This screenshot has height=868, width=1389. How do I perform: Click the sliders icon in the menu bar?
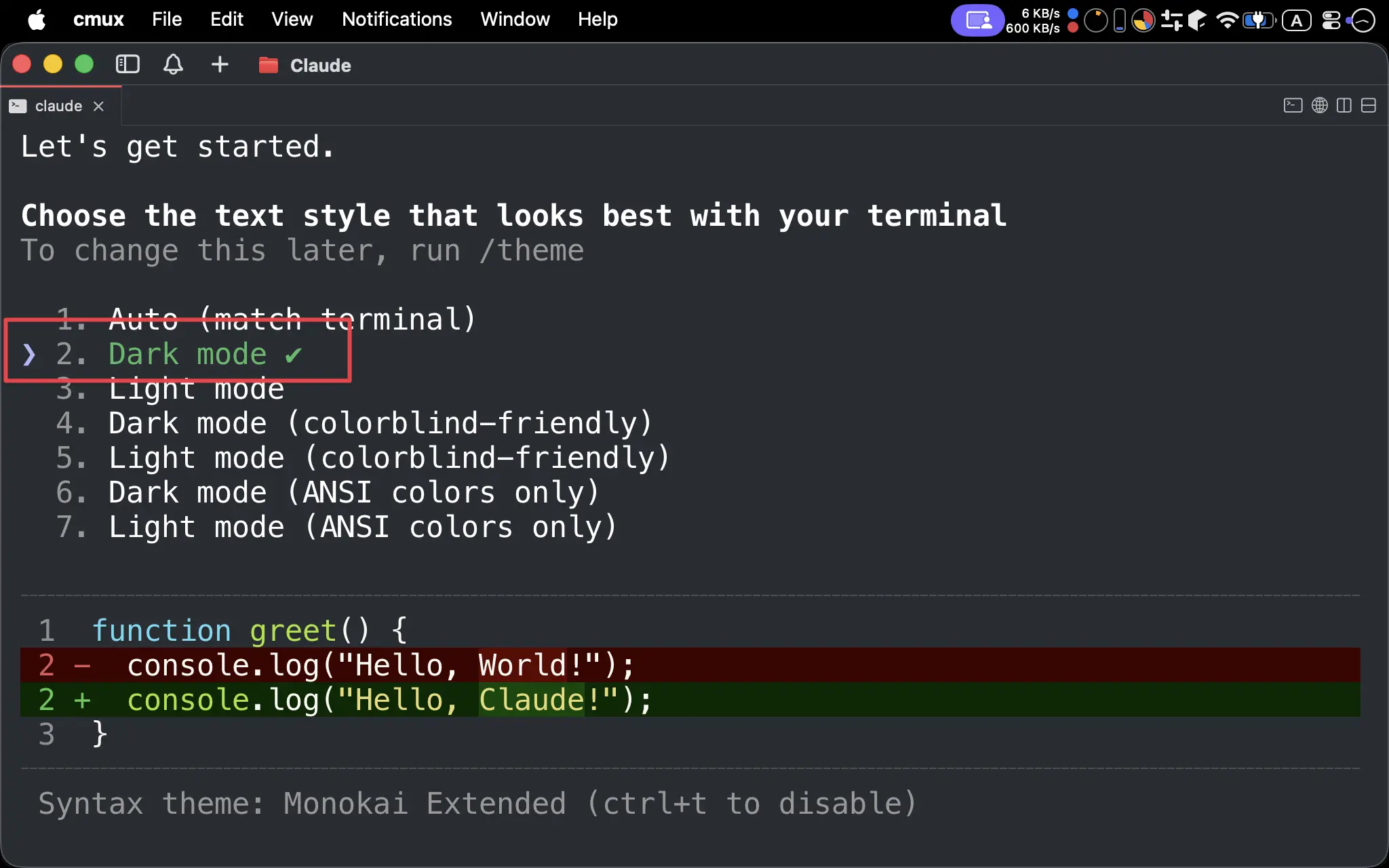(x=1171, y=20)
